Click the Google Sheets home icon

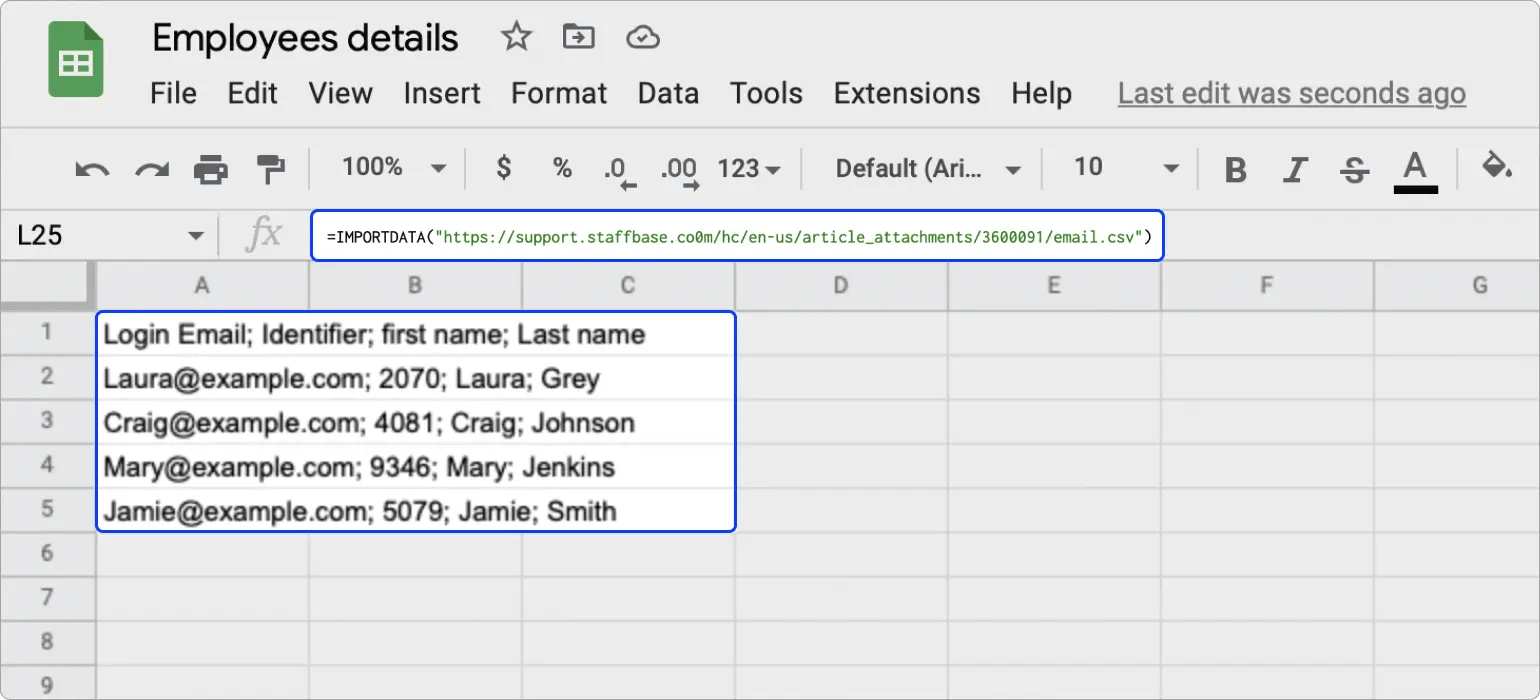point(76,60)
